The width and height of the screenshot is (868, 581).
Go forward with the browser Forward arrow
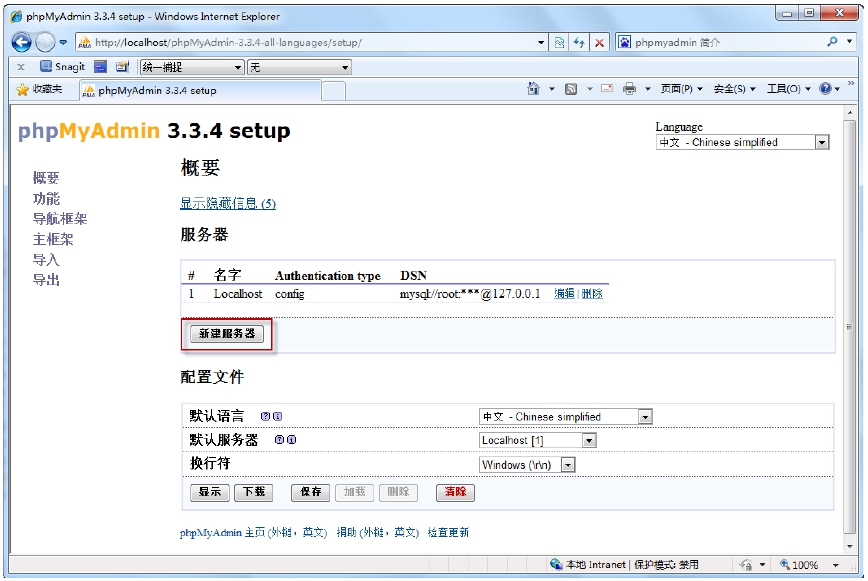(x=45, y=42)
